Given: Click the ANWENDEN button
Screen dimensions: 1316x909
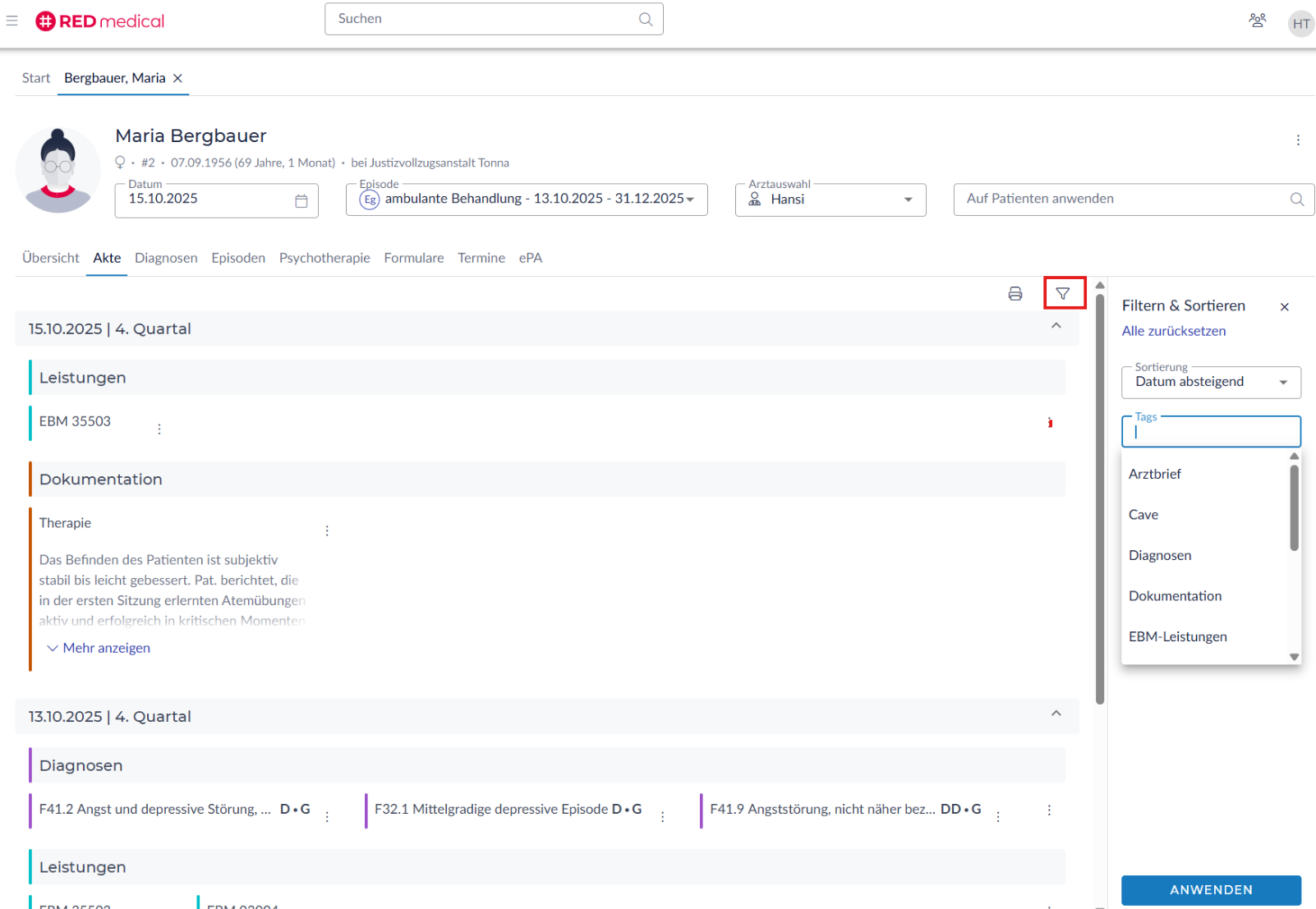Looking at the screenshot, I should click(x=1211, y=890).
